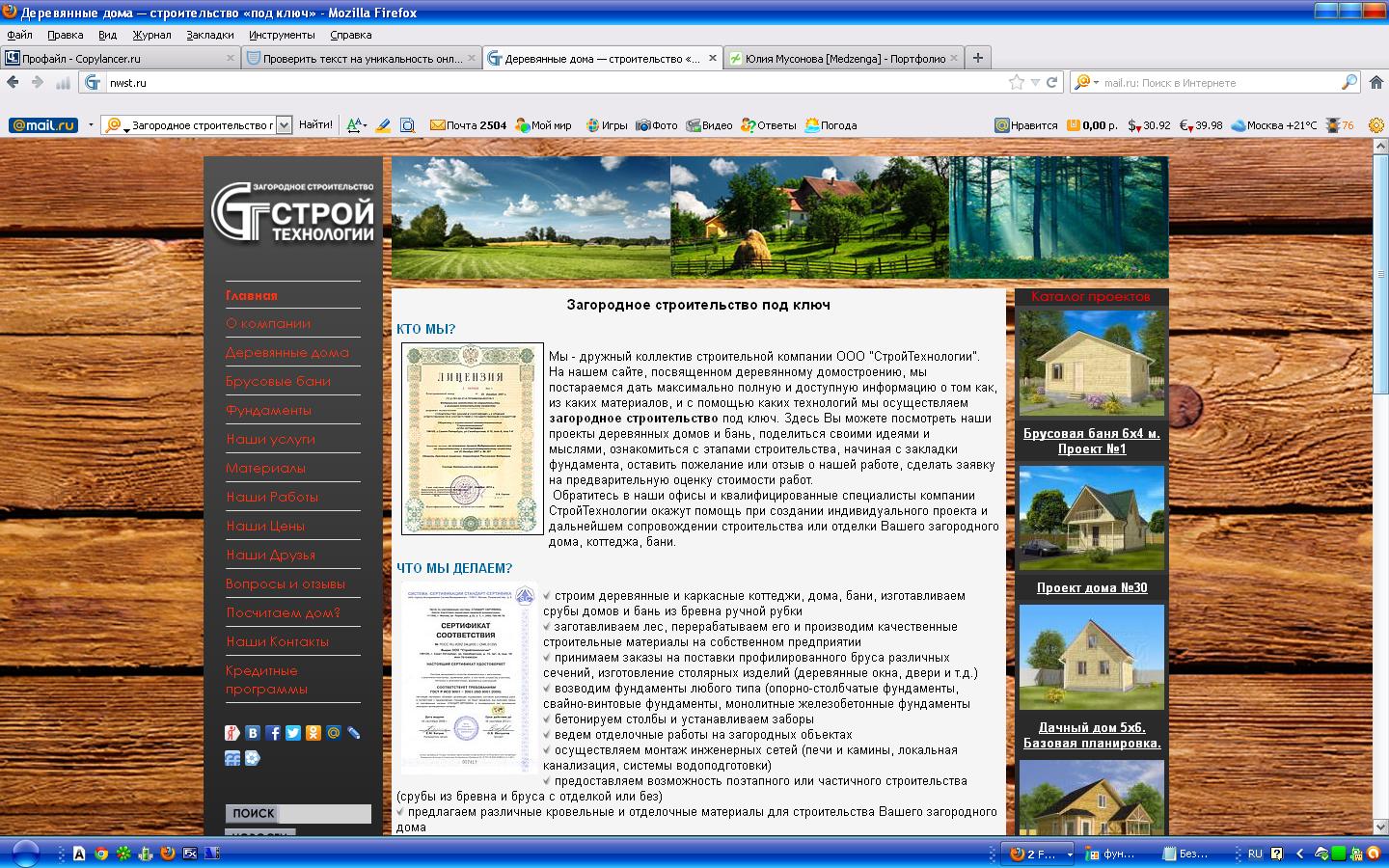Go to Деревянные дома section
The height and width of the screenshot is (868, 1389).
tap(287, 352)
